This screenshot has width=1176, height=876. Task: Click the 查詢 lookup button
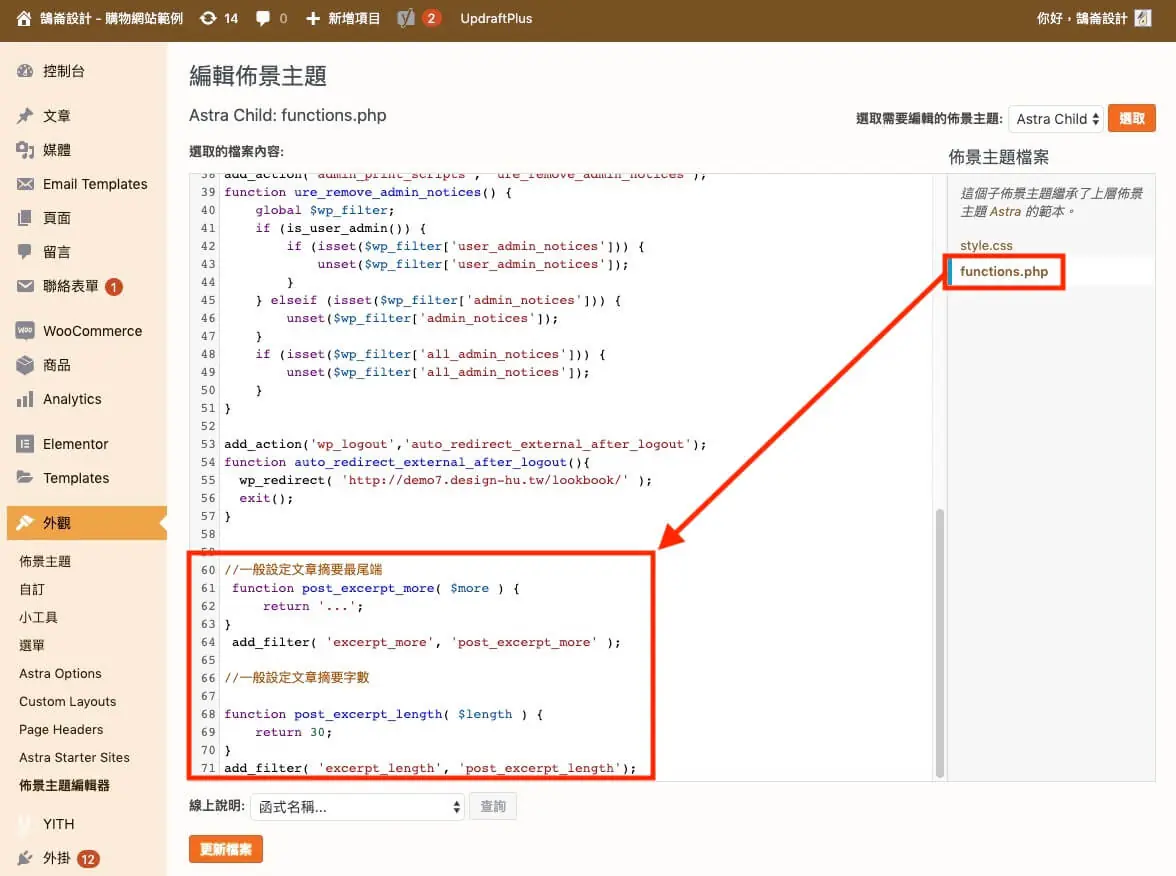[493, 807]
